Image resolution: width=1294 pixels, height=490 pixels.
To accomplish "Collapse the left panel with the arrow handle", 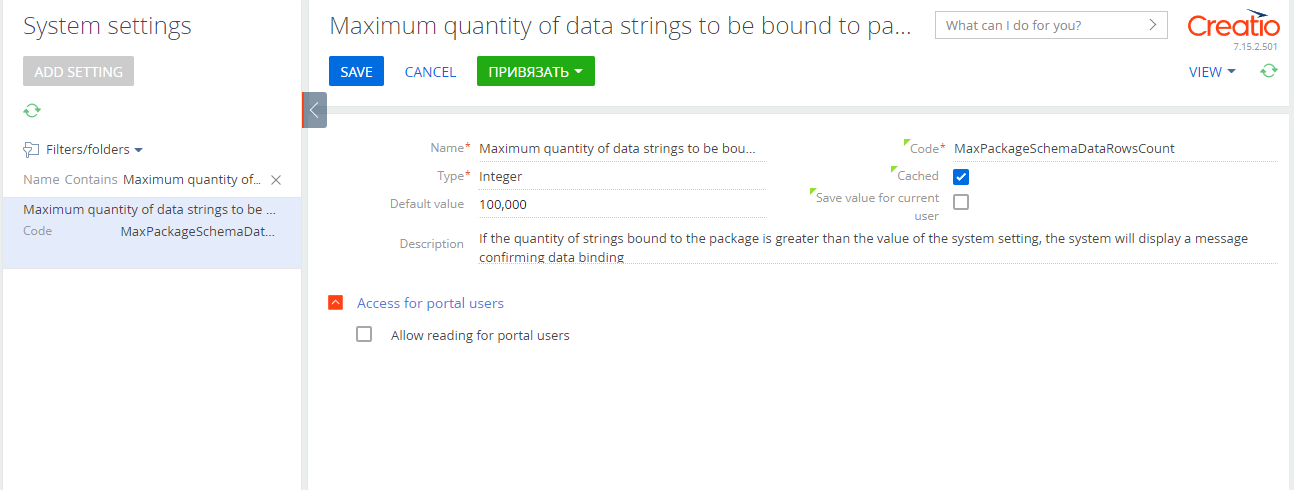I will (314, 110).
